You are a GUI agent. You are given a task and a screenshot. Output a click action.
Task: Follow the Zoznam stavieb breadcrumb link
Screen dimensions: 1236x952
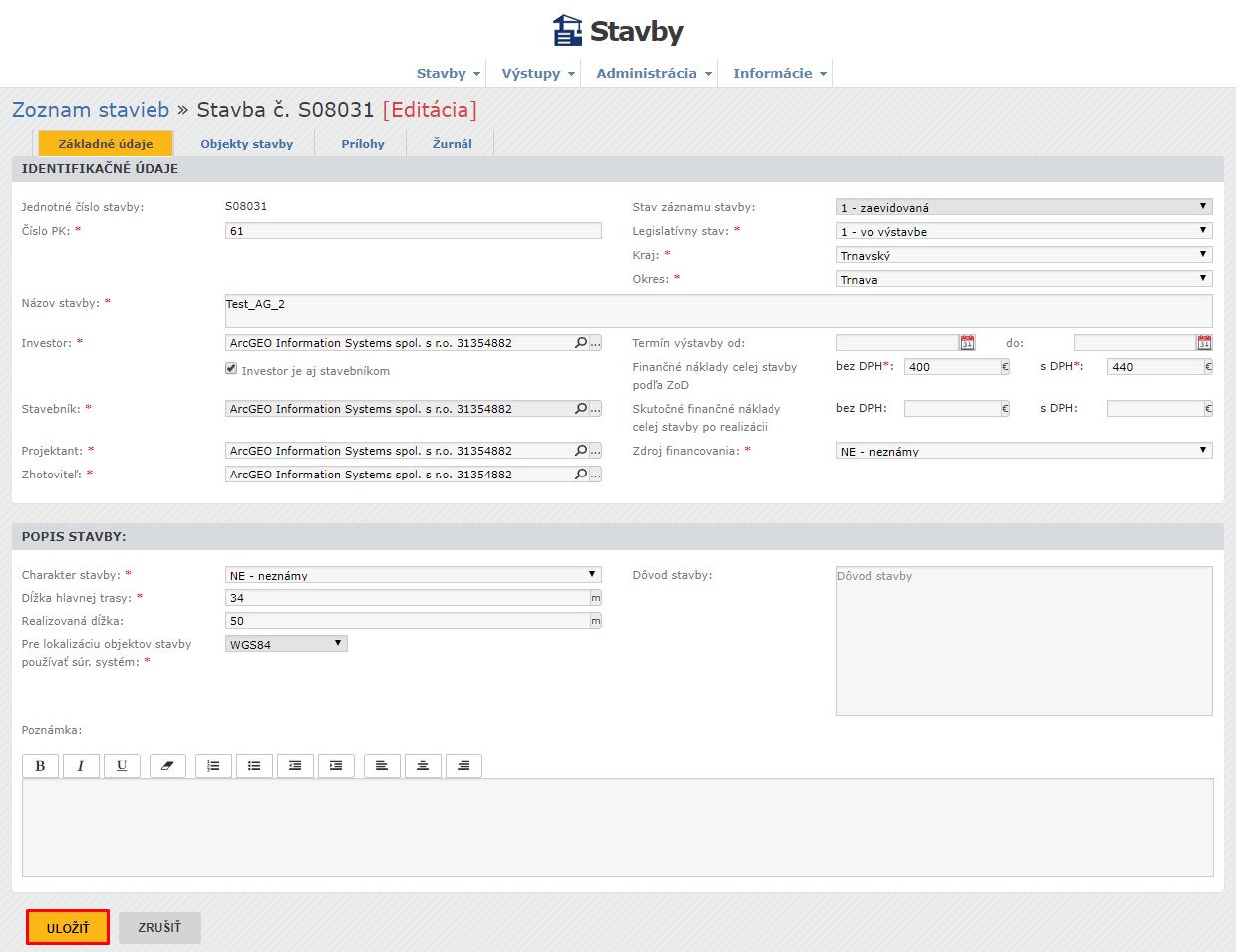(91, 110)
